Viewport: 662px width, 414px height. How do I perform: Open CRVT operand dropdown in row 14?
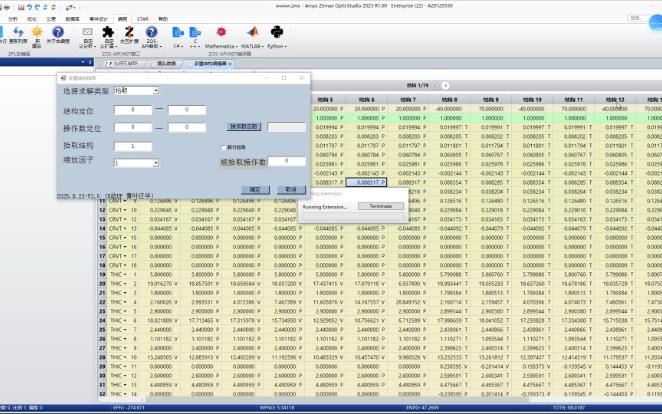125,229
